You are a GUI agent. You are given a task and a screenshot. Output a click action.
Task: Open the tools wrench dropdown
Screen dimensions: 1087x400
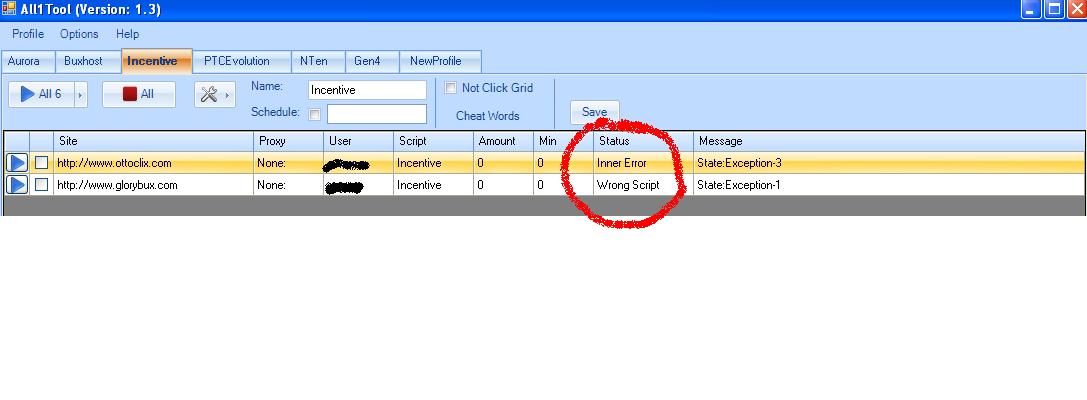pyautogui.click(x=214, y=94)
